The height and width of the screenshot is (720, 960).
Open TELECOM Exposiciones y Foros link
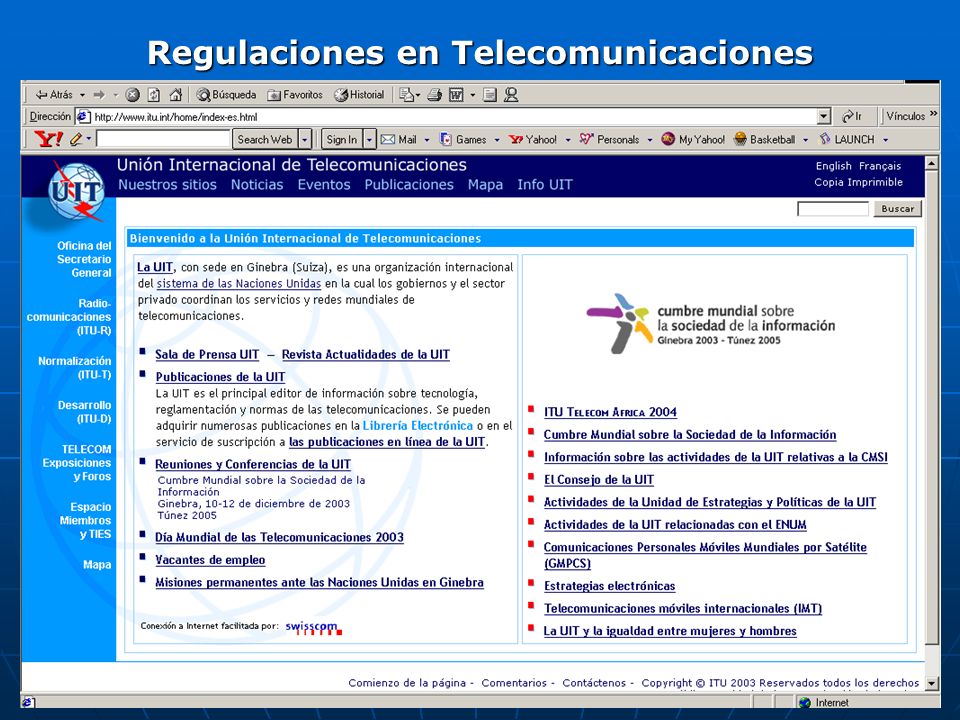click(77, 462)
